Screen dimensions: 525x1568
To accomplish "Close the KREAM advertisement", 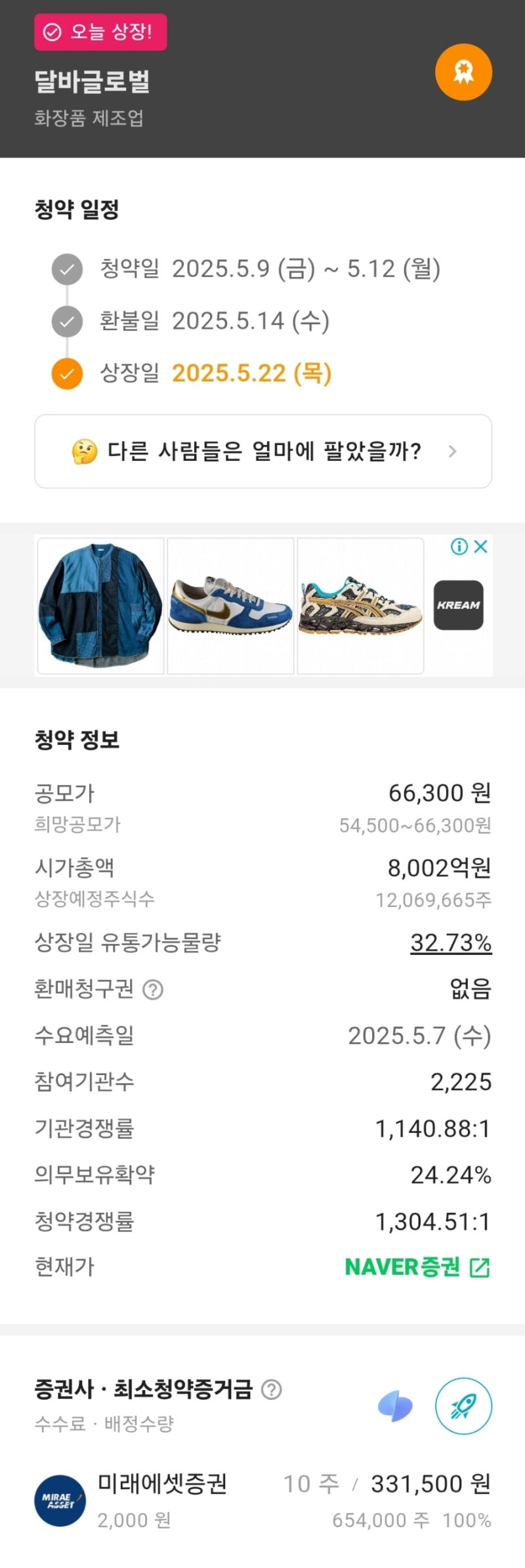I will 481,546.
